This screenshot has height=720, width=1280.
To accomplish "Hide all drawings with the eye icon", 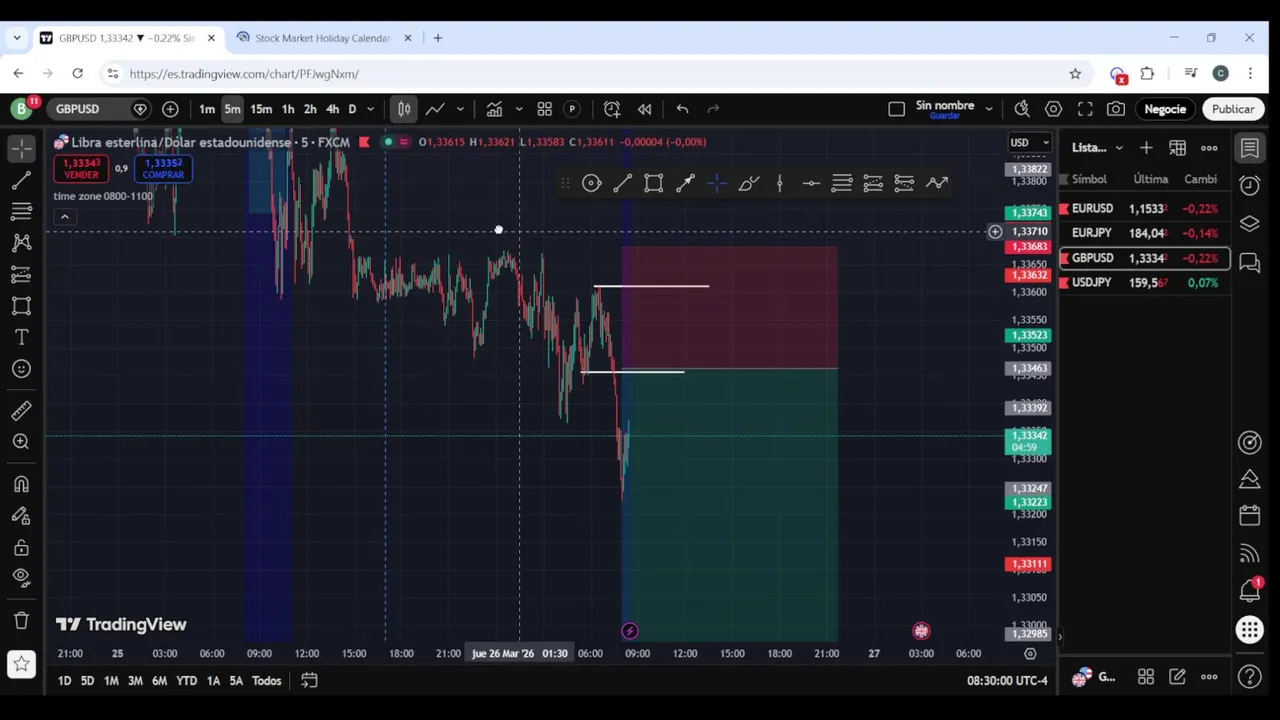I will tap(21, 577).
